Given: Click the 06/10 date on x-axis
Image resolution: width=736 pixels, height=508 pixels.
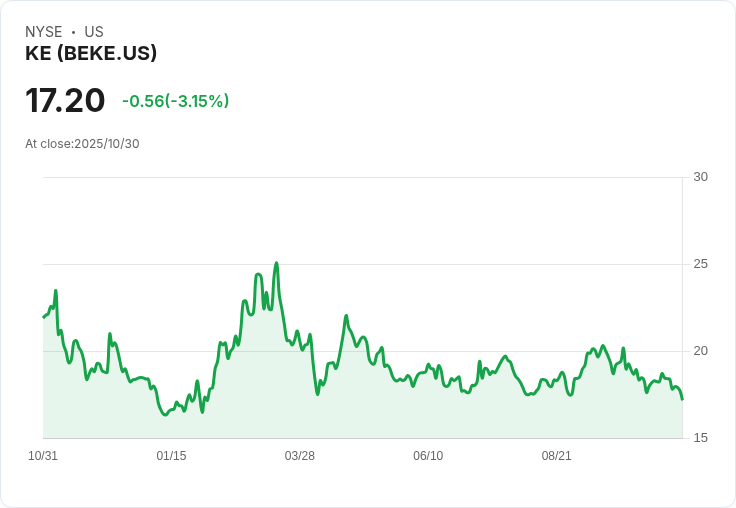Looking at the screenshot, I should (427, 456).
